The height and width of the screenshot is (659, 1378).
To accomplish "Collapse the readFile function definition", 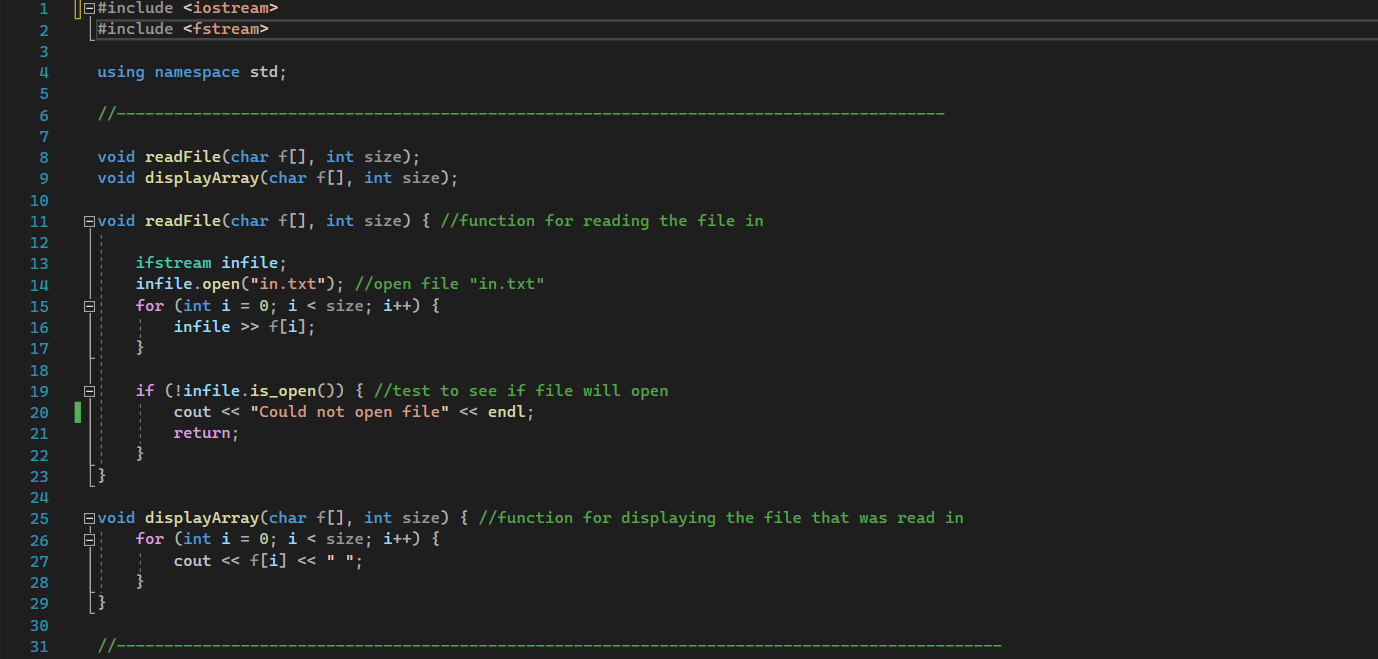I will pyautogui.click(x=88, y=220).
